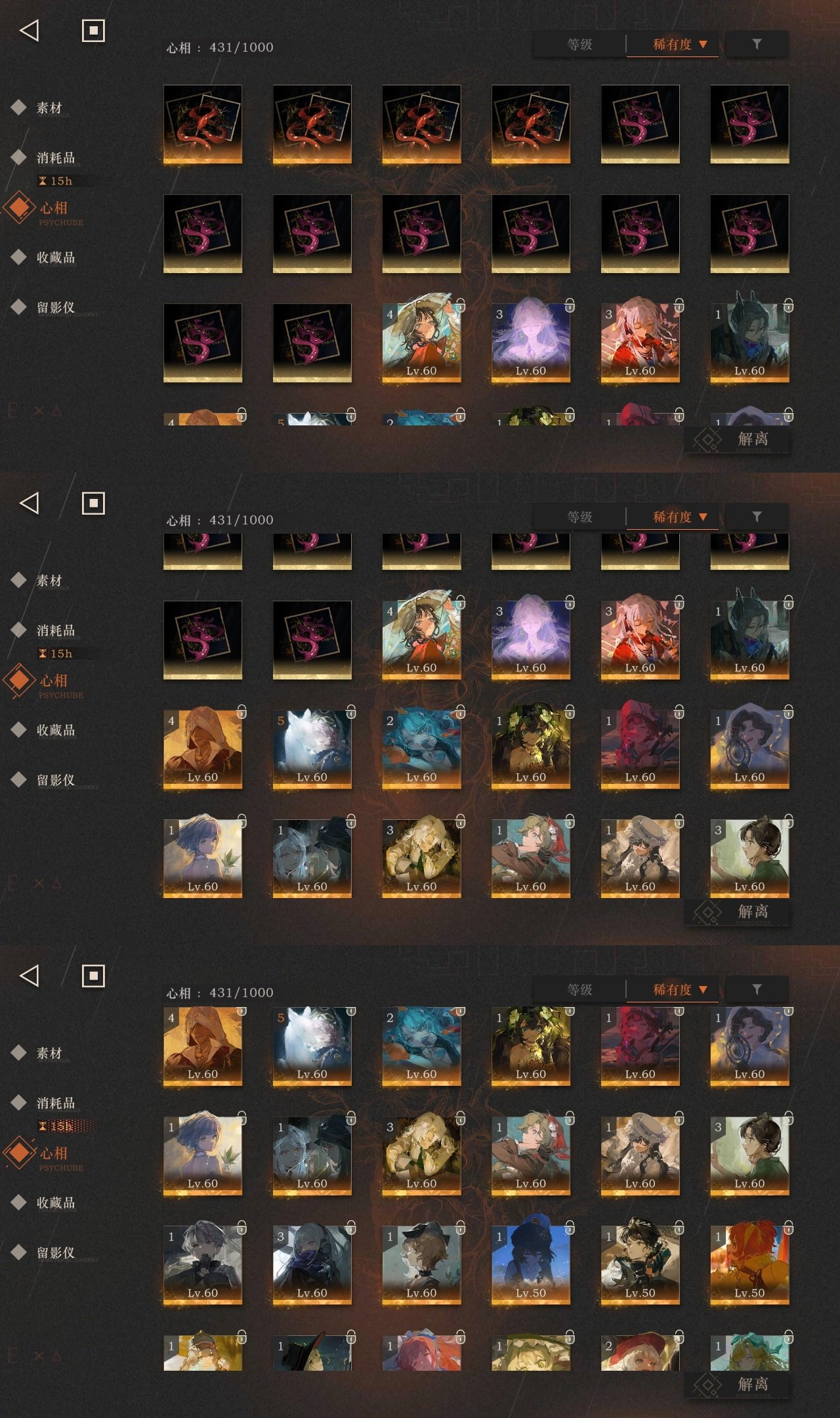
Task: Toggle lock on the blue-hat Lv.50 psychube
Action: tap(570, 1227)
